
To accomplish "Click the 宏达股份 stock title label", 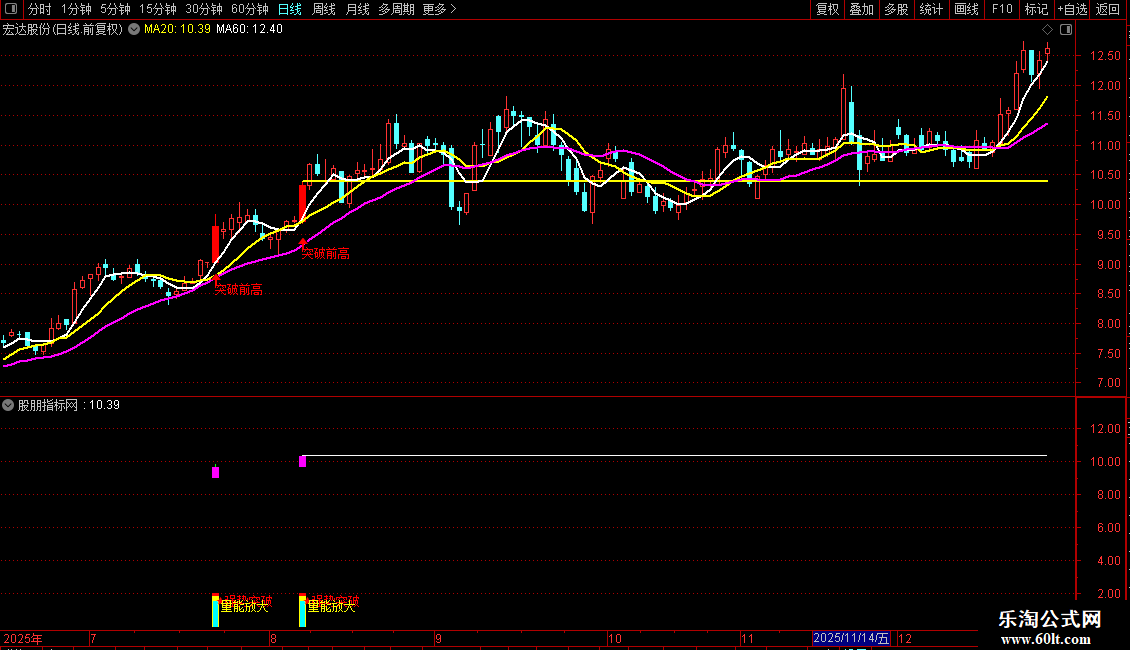I will click(63, 30).
